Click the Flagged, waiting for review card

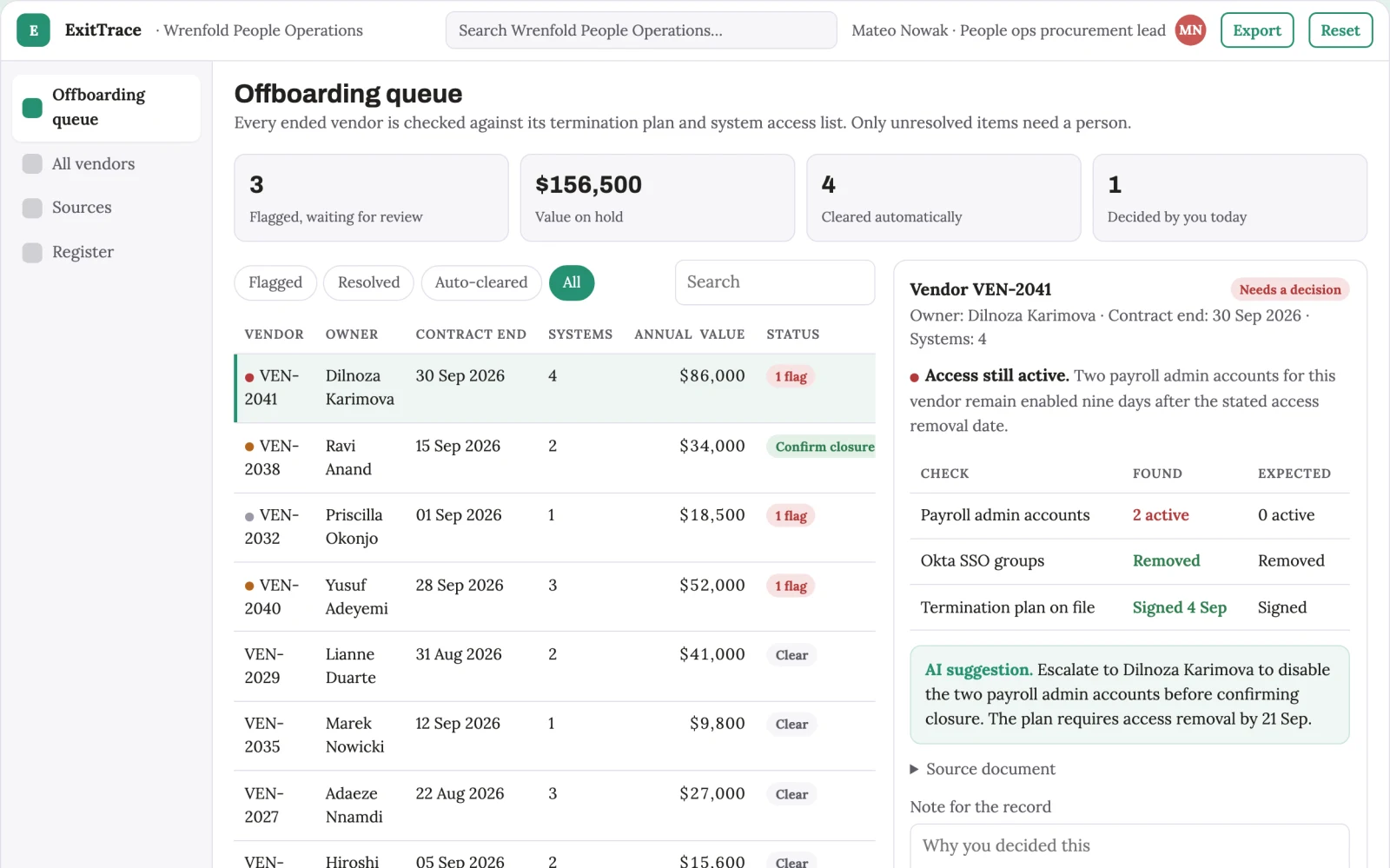371,198
